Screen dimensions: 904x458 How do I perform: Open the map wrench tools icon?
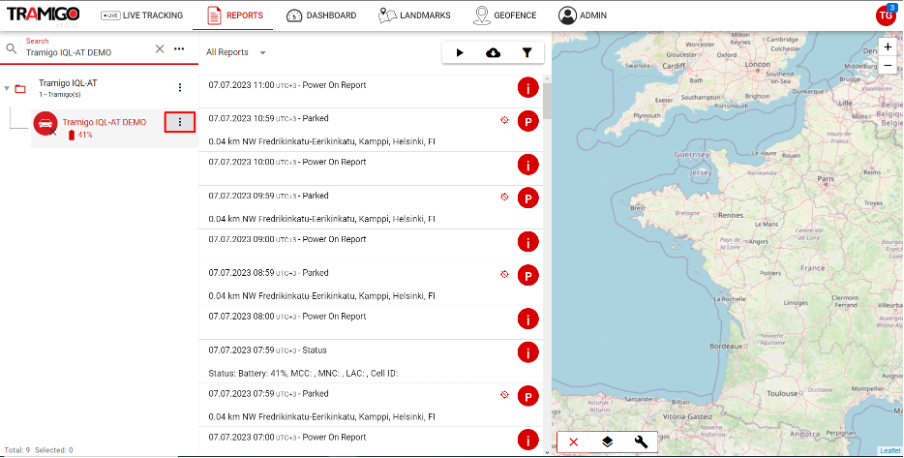[641, 441]
